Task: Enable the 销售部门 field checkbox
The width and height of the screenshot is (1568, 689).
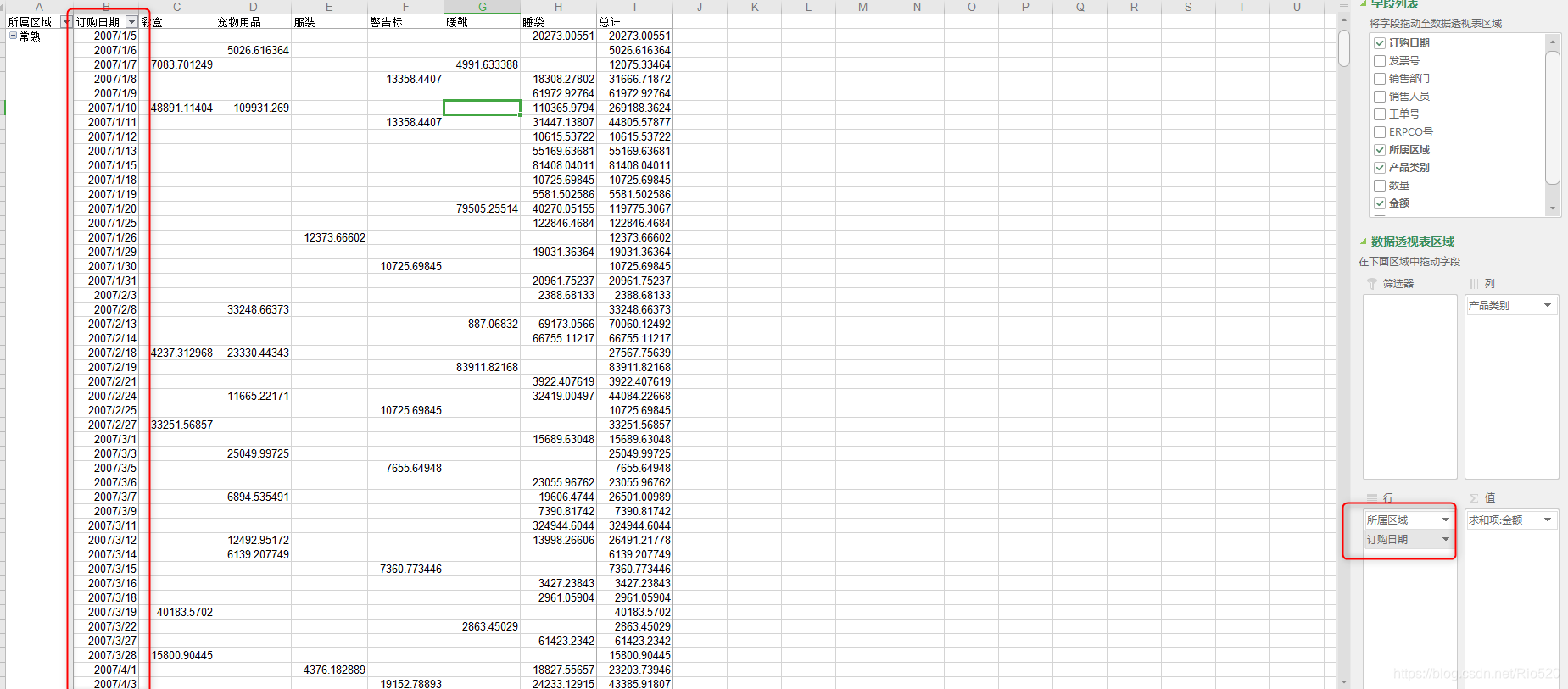Action: click(x=1380, y=79)
